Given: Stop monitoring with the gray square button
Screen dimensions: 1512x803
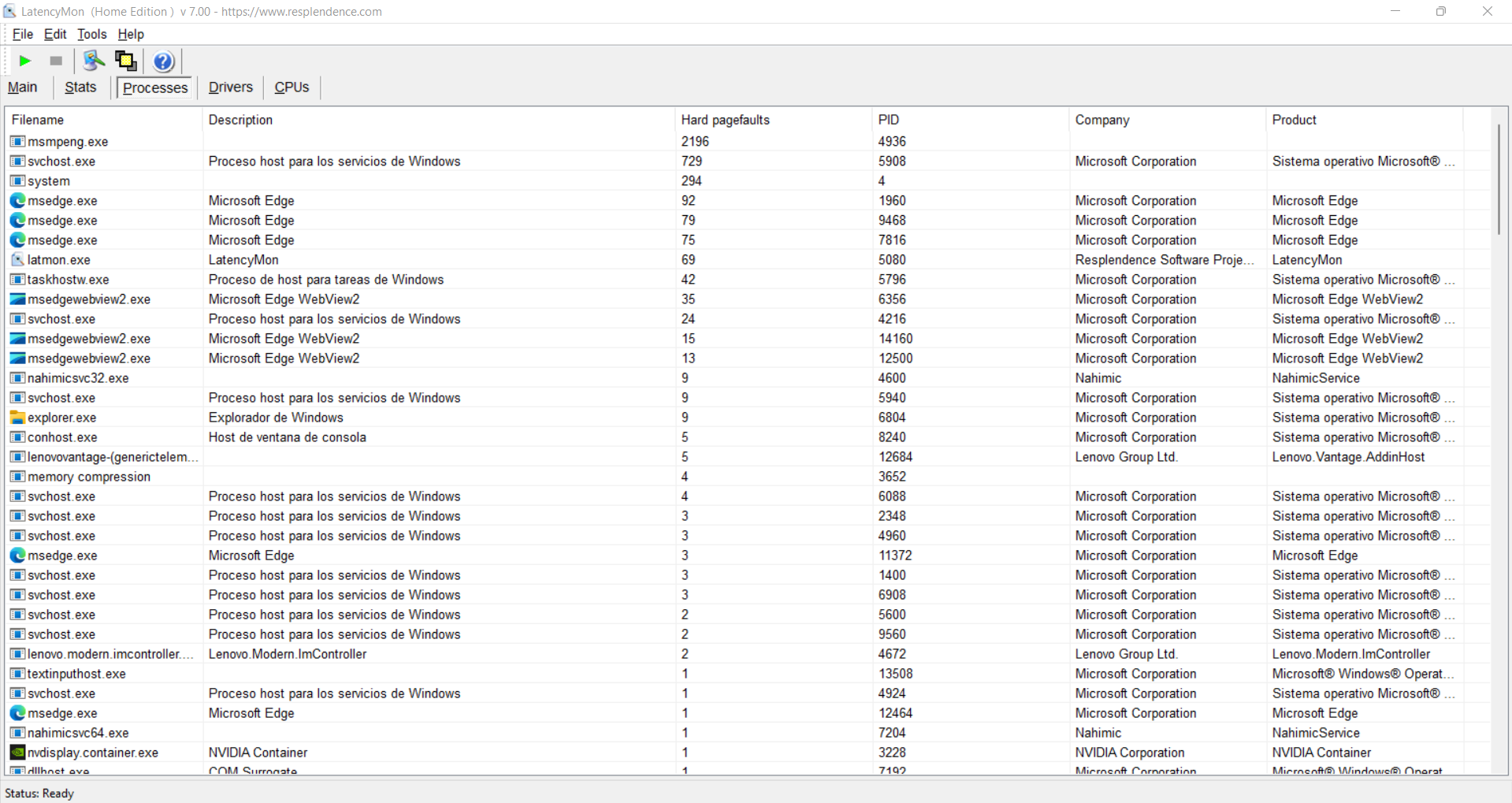Looking at the screenshot, I should (x=56, y=61).
